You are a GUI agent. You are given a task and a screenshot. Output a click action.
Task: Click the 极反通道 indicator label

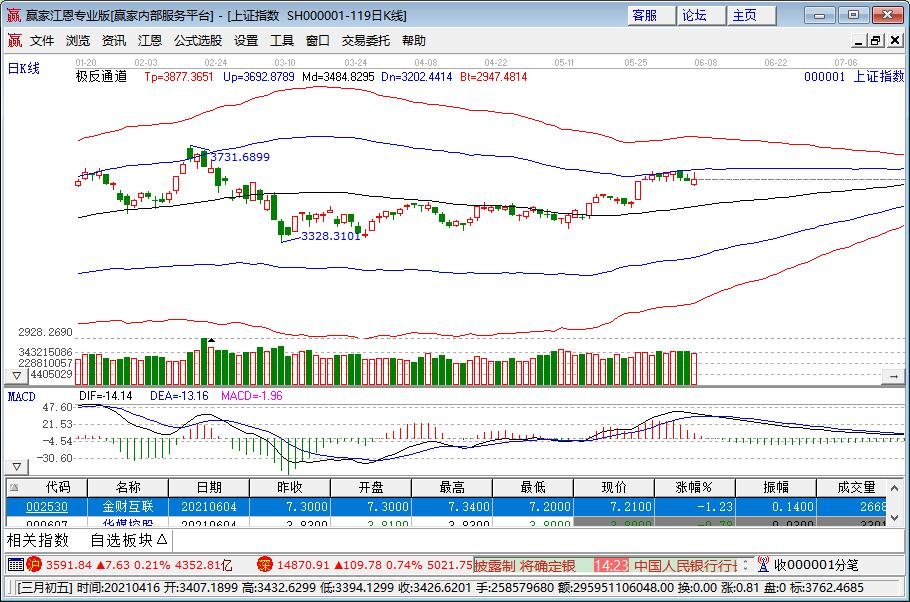point(102,76)
